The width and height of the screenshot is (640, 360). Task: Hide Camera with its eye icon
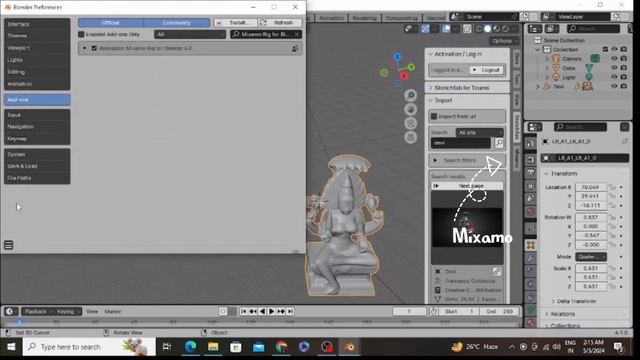[614, 59]
